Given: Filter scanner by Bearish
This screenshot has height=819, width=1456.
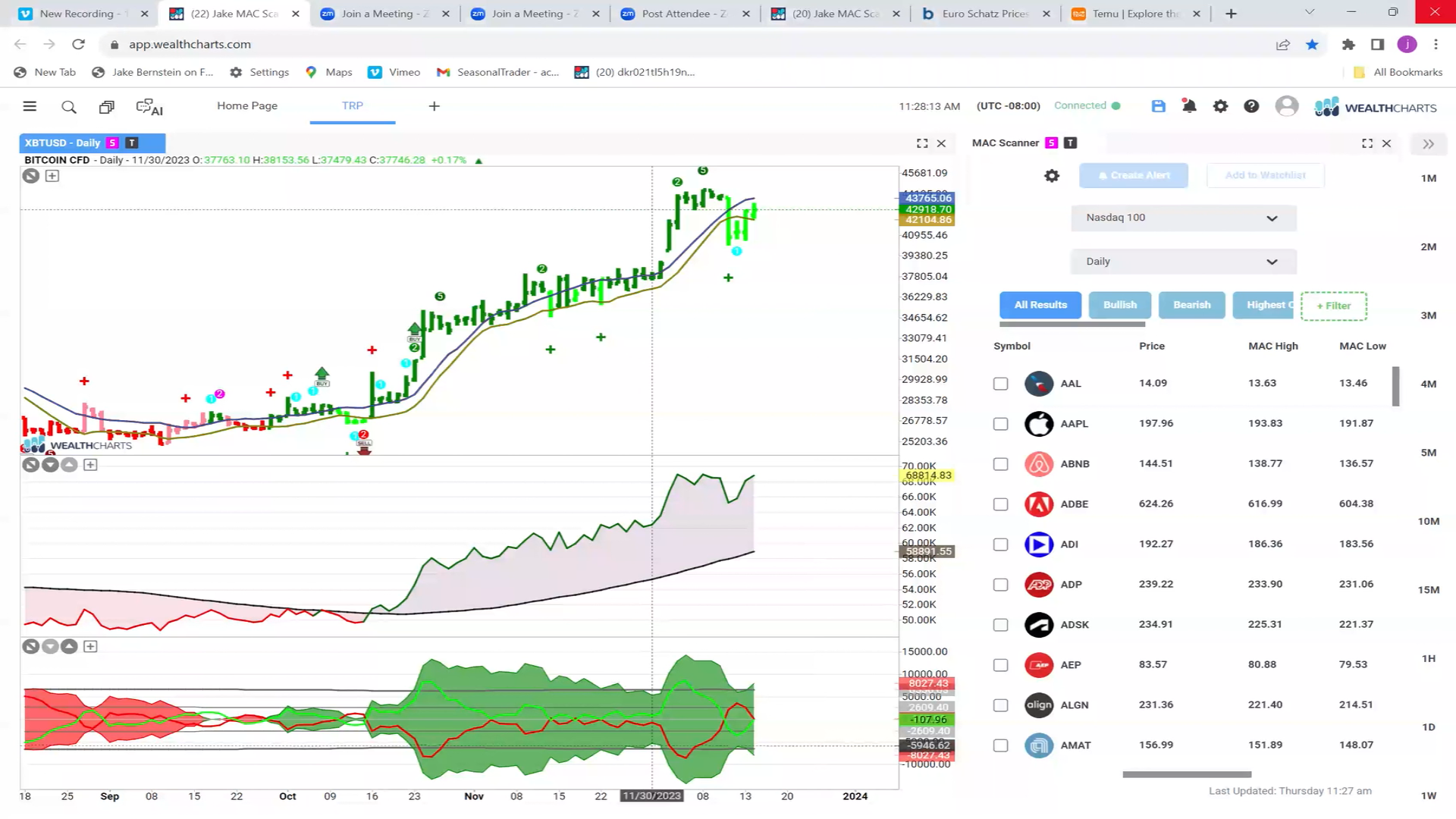Looking at the screenshot, I should click(1192, 305).
